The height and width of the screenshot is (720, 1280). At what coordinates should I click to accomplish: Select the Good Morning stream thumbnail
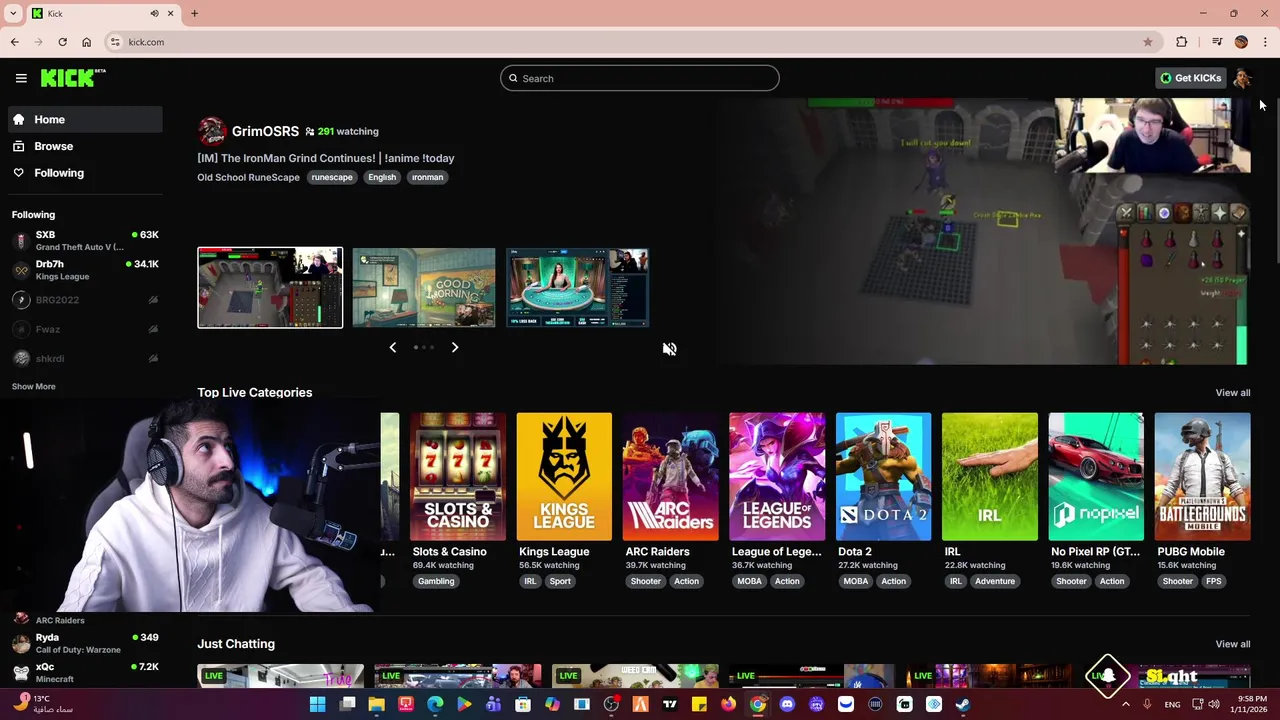pyautogui.click(x=424, y=288)
